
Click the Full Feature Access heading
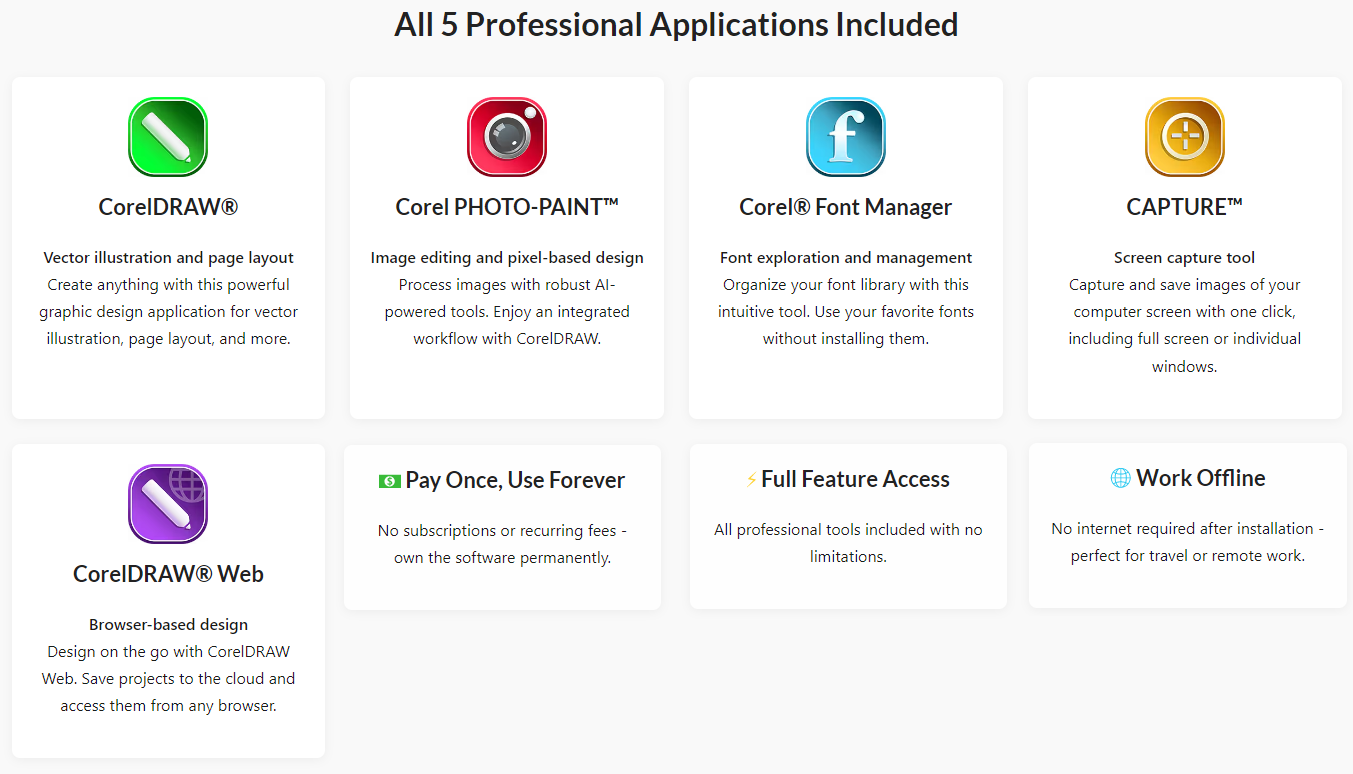pos(855,479)
